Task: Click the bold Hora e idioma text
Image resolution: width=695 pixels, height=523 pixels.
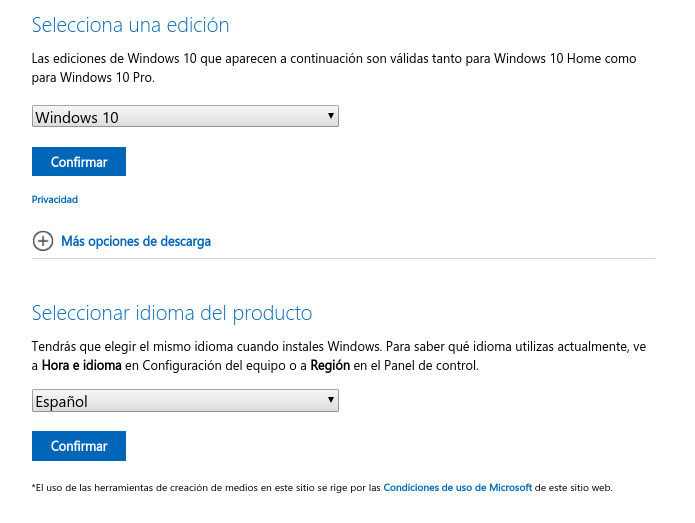Action: pyautogui.click(x=82, y=366)
